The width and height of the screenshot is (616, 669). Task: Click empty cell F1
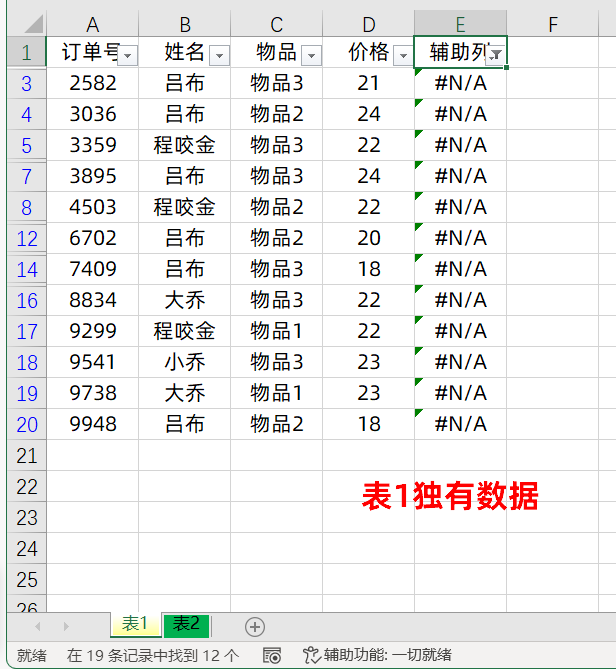553,52
